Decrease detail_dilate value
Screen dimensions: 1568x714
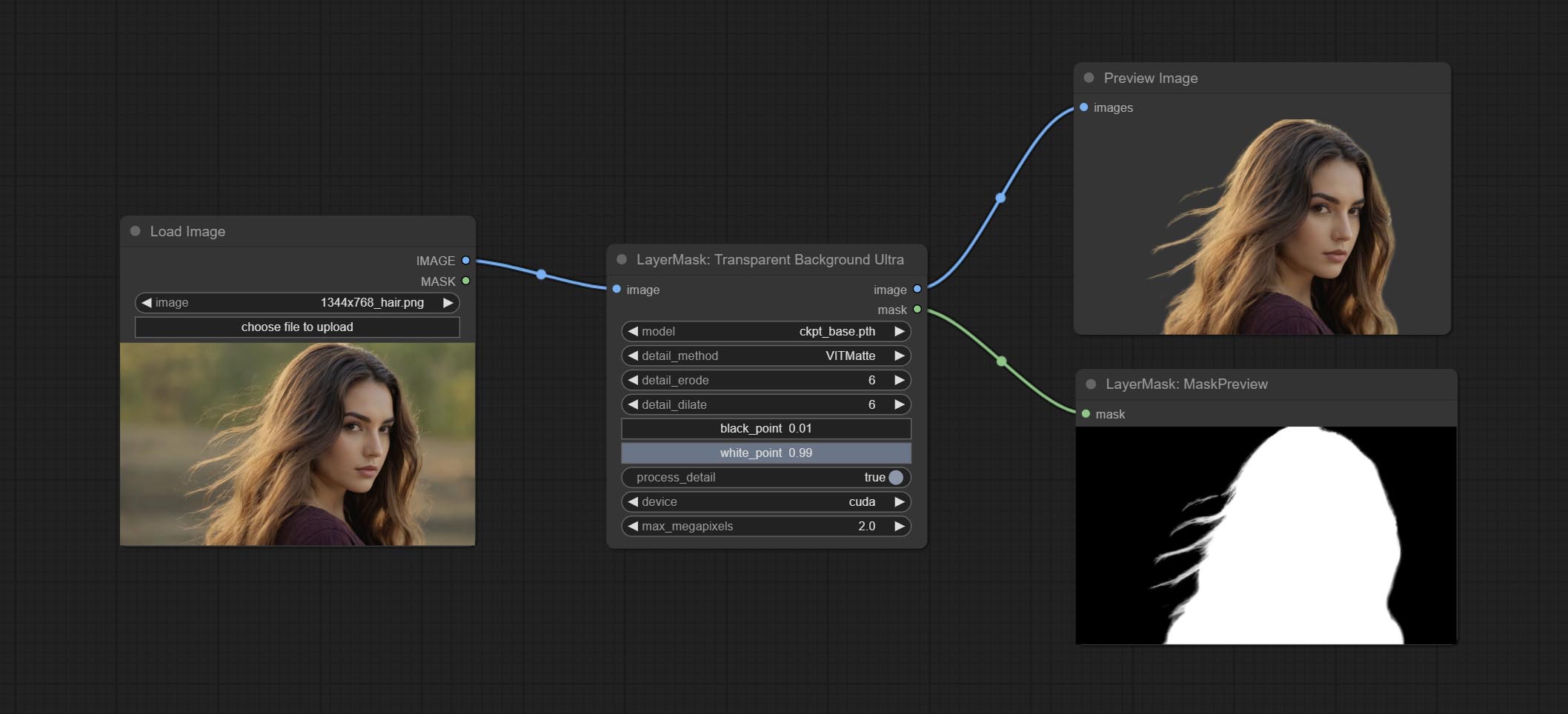pyautogui.click(x=633, y=404)
